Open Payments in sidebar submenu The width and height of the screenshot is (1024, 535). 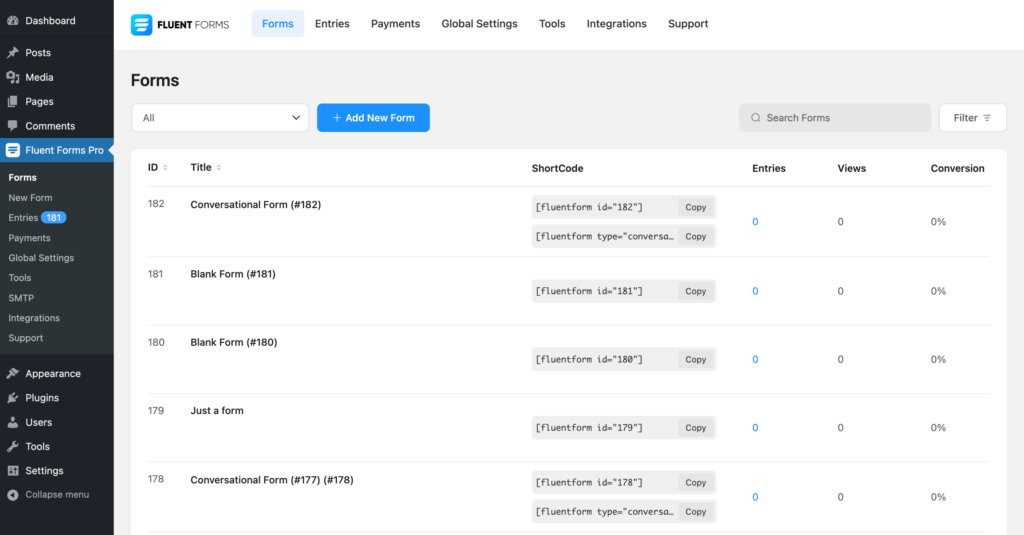tap(29, 238)
